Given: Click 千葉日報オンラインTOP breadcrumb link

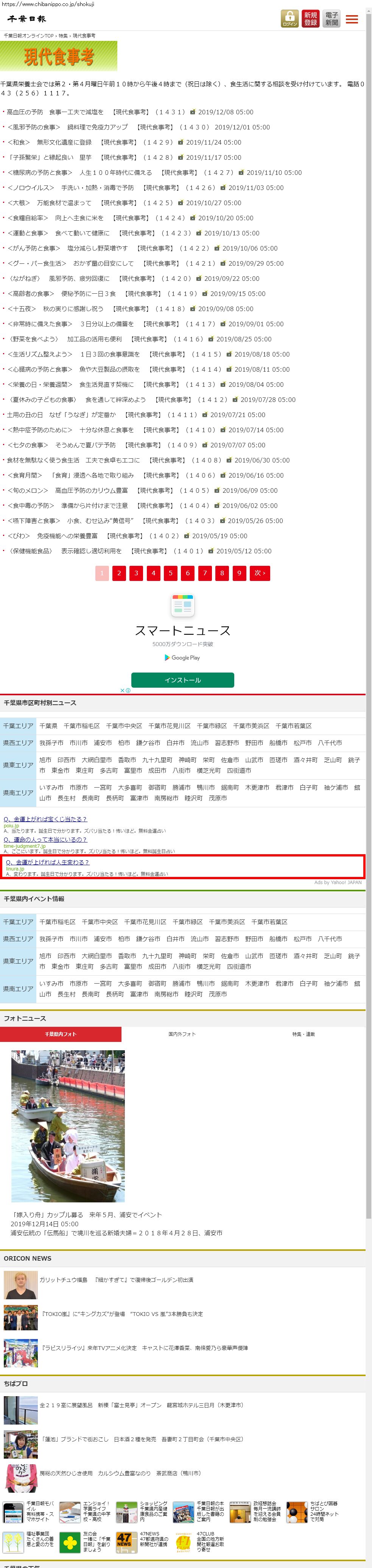Looking at the screenshot, I should tap(29, 36).
